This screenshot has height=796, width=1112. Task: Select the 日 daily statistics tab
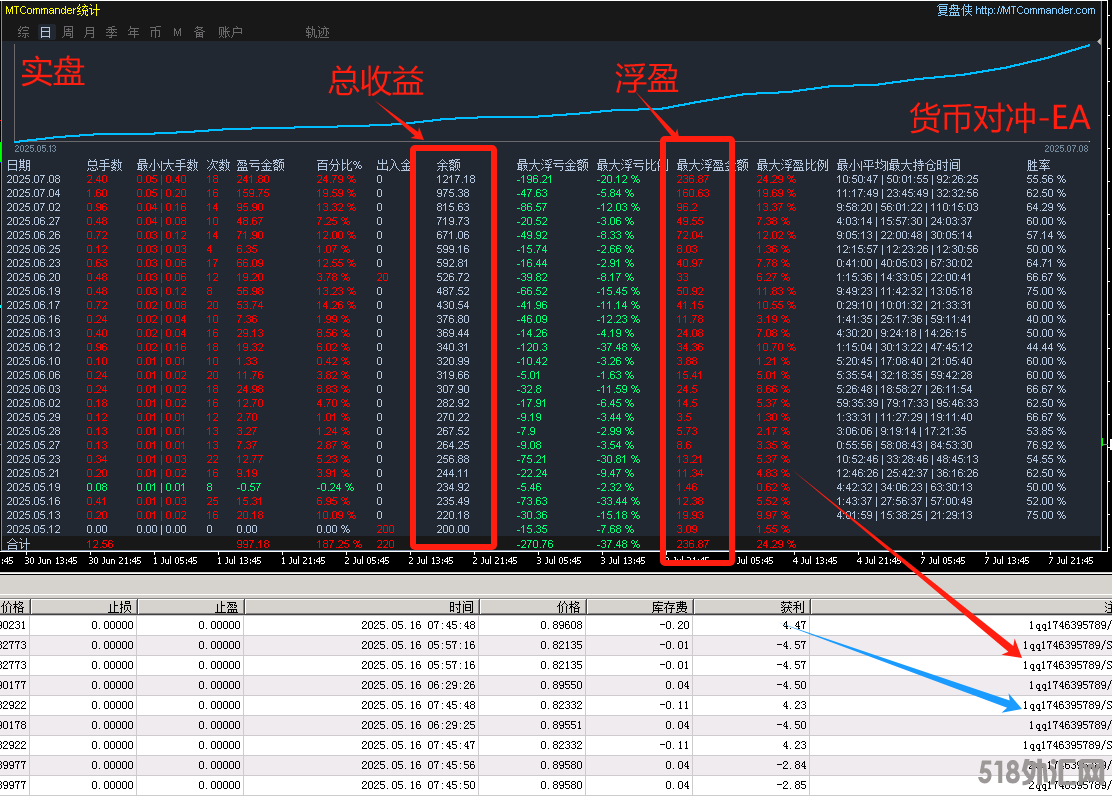(45, 32)
